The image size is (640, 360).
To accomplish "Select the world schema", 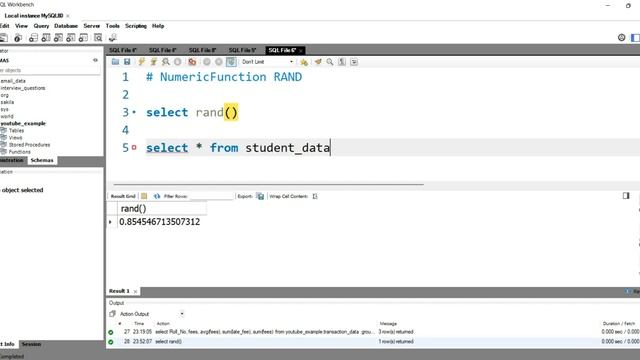I will tap(7, 116).
